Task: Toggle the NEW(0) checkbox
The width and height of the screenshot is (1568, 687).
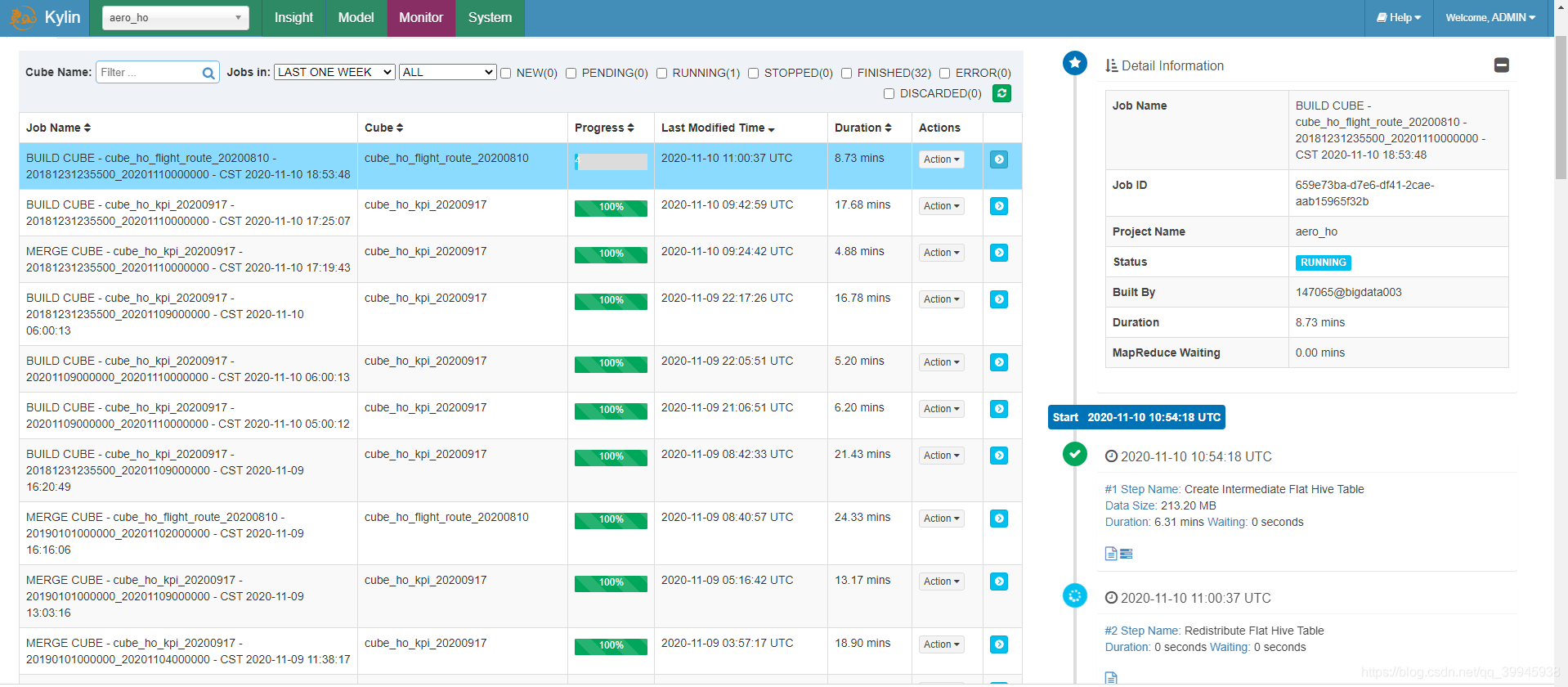Action: (x=506, y=73)
